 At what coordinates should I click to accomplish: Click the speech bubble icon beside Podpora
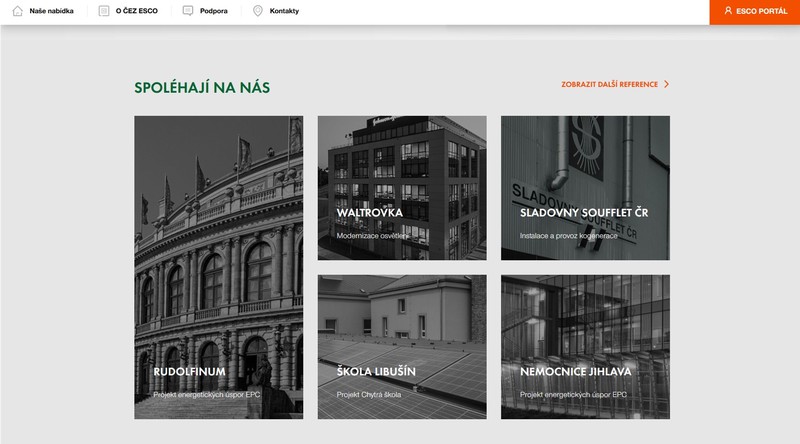tap(188, 11)
